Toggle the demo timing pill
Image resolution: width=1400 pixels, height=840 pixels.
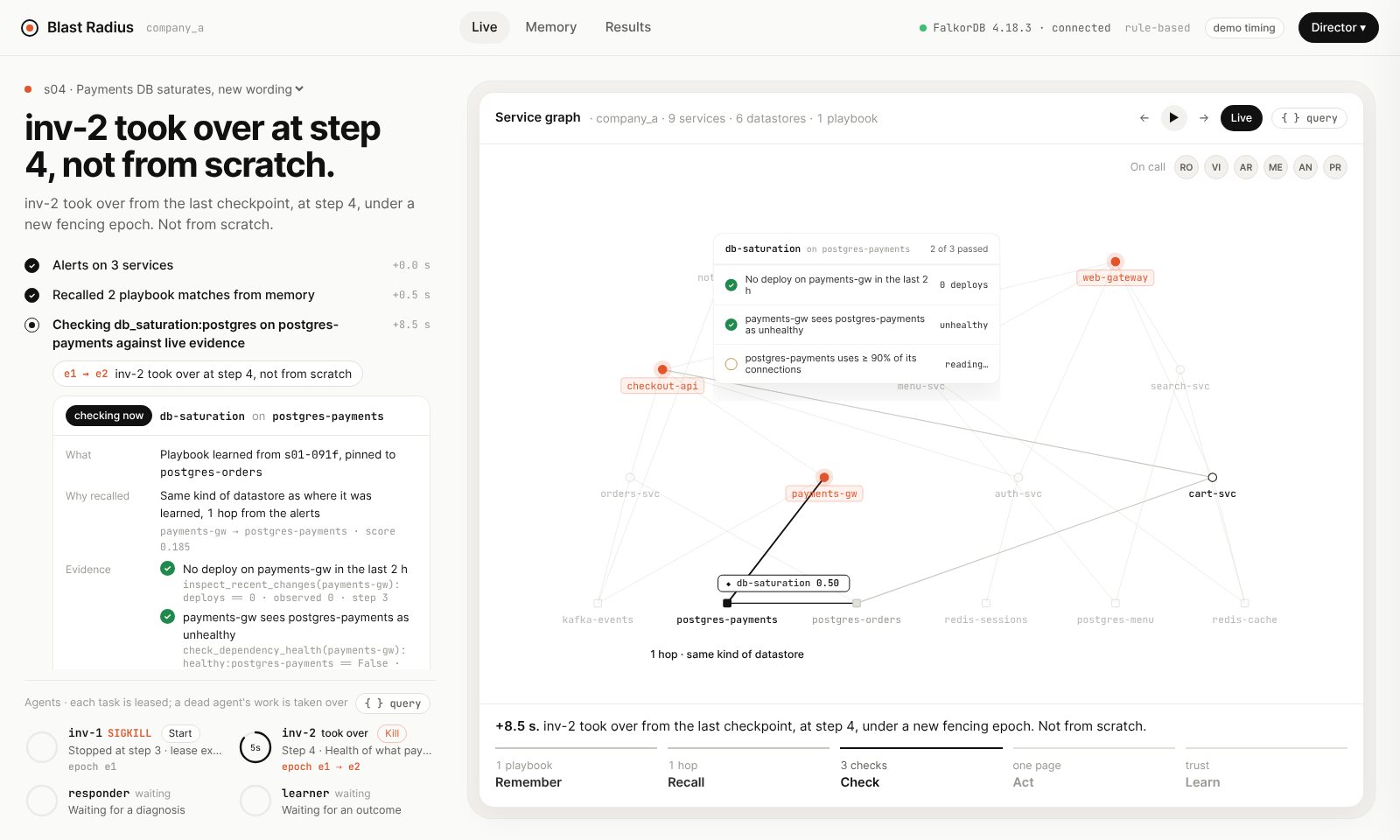coord(1244,28)
